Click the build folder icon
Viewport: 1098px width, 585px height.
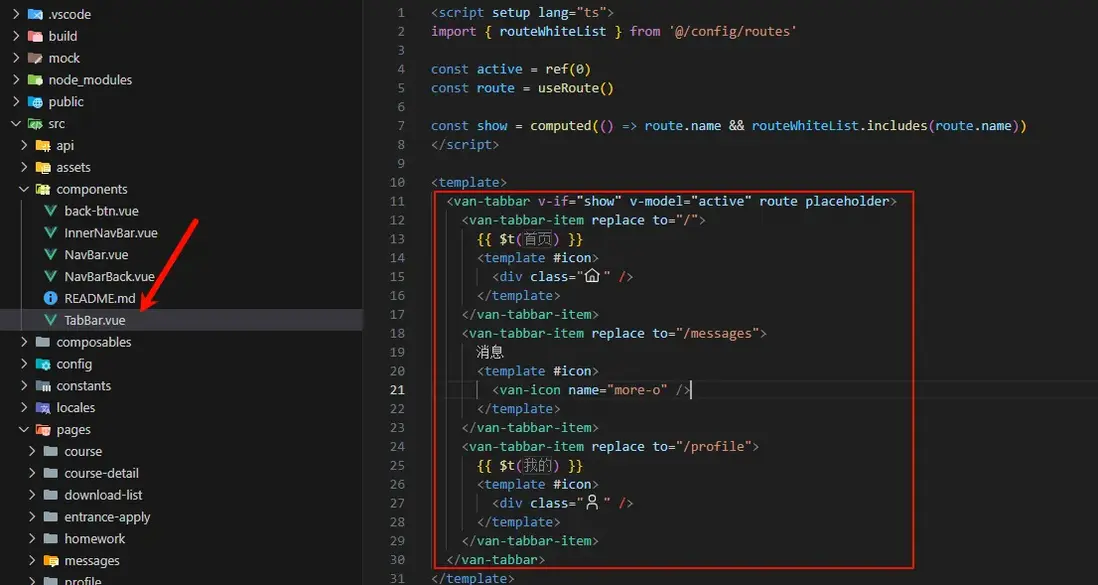click(35, 36)
